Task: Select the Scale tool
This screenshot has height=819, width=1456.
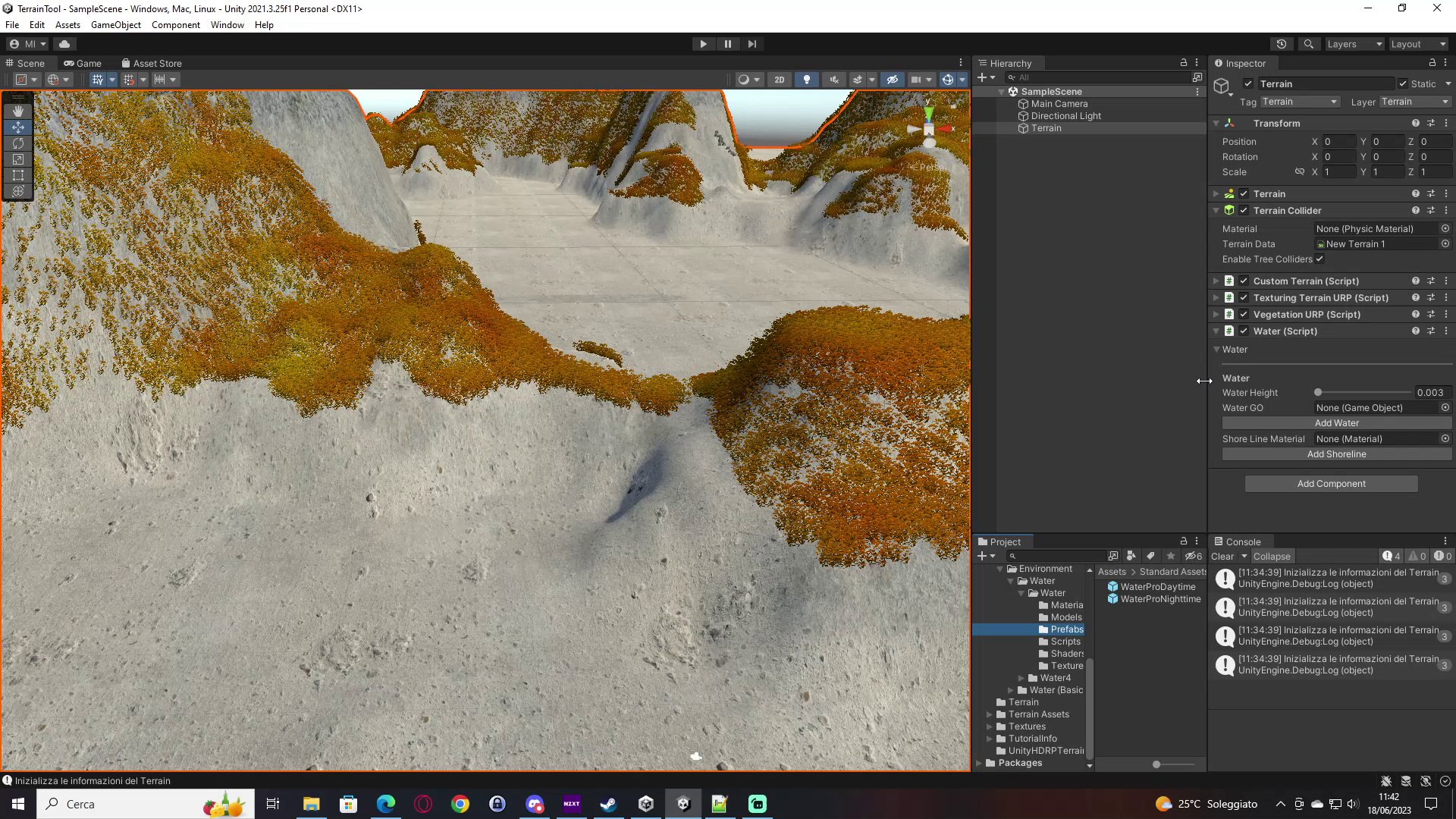Action: point(18,159)
